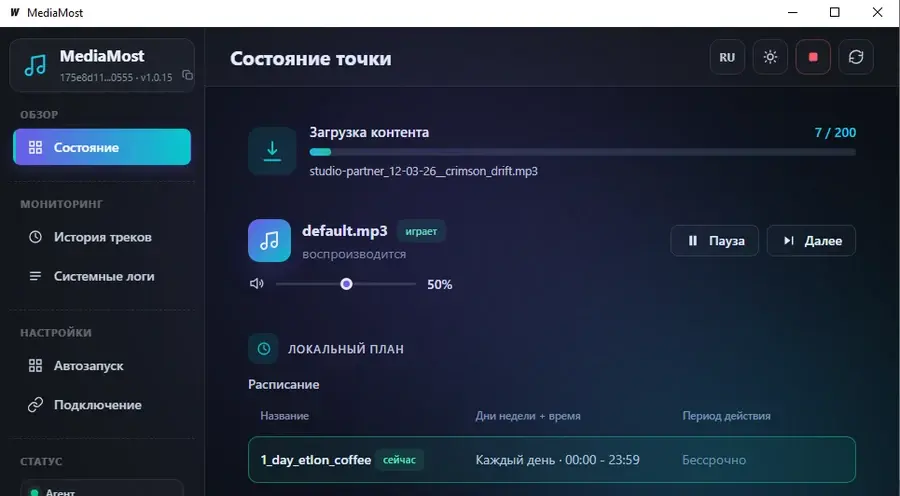900x496 pixels.
Task: Click the file name studio-partner_12-03-26__crimson_drift.mp3
Action: [424, 171]
